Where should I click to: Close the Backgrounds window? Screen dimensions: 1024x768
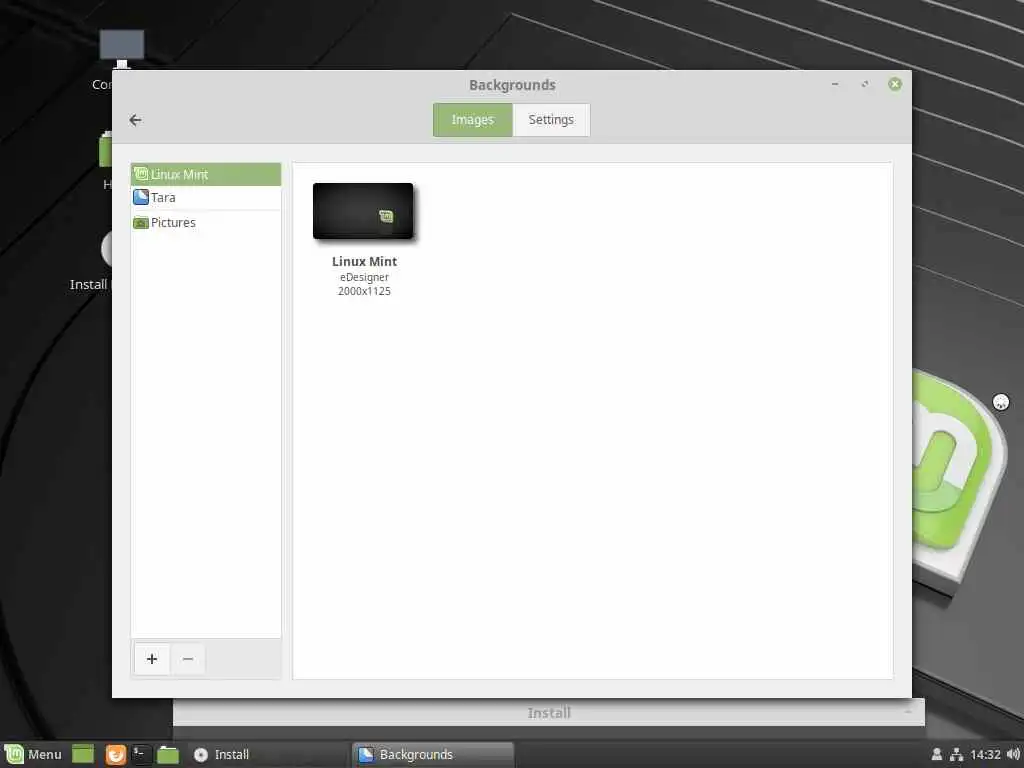(895, 84)
